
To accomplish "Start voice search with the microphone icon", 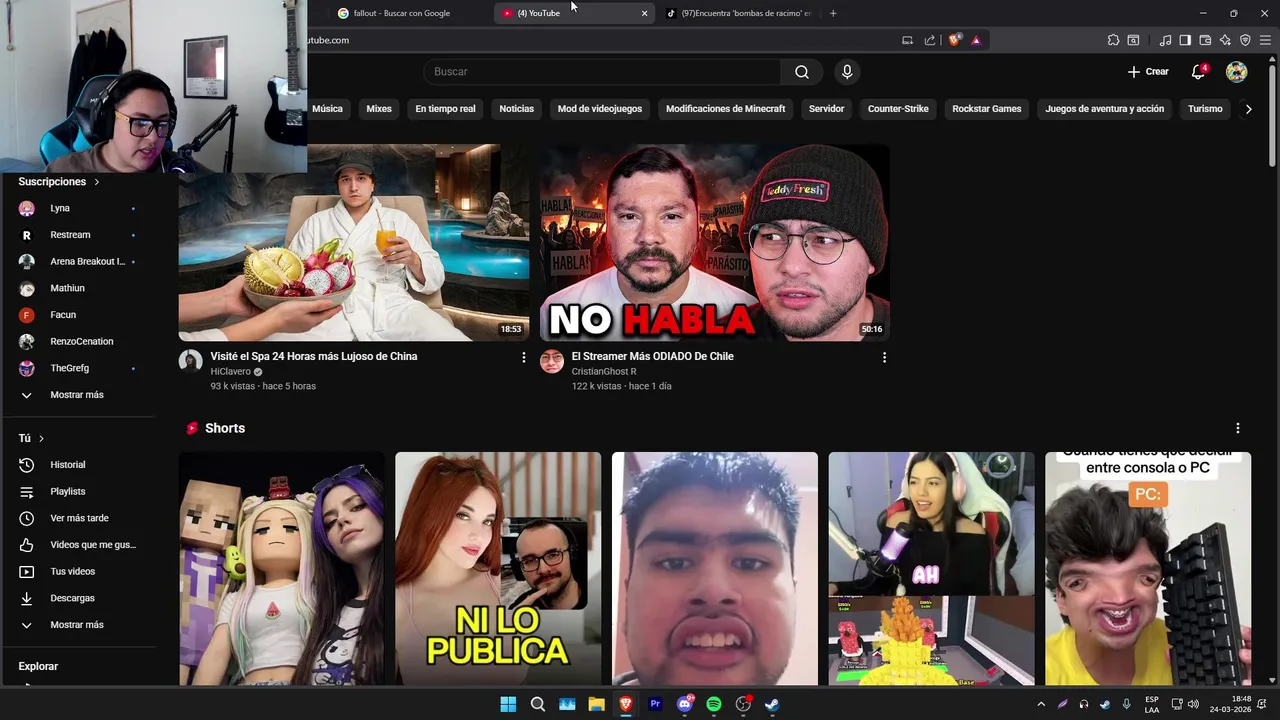I will [847, 72].
